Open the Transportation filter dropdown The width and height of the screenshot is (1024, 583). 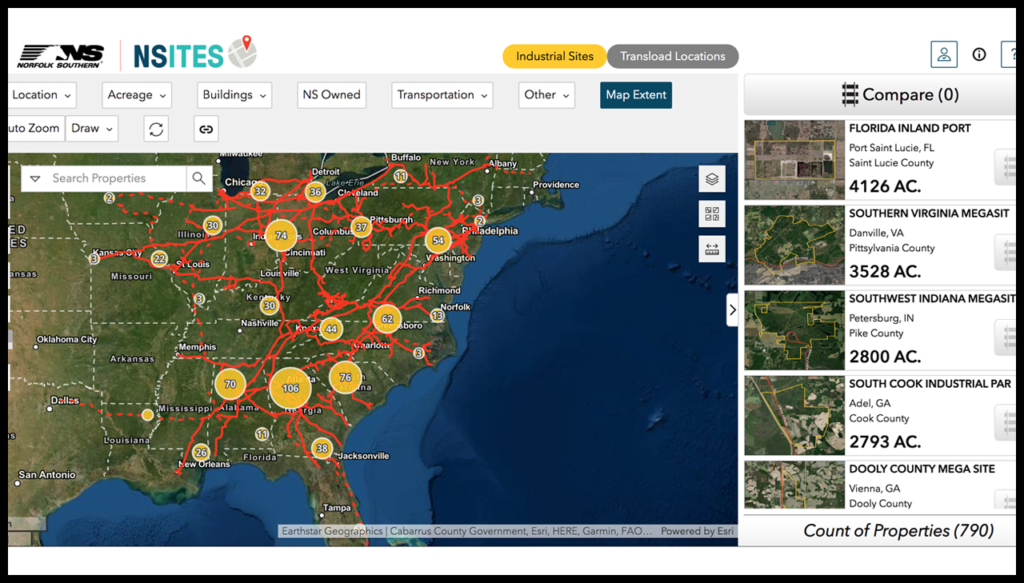point(442,95)
